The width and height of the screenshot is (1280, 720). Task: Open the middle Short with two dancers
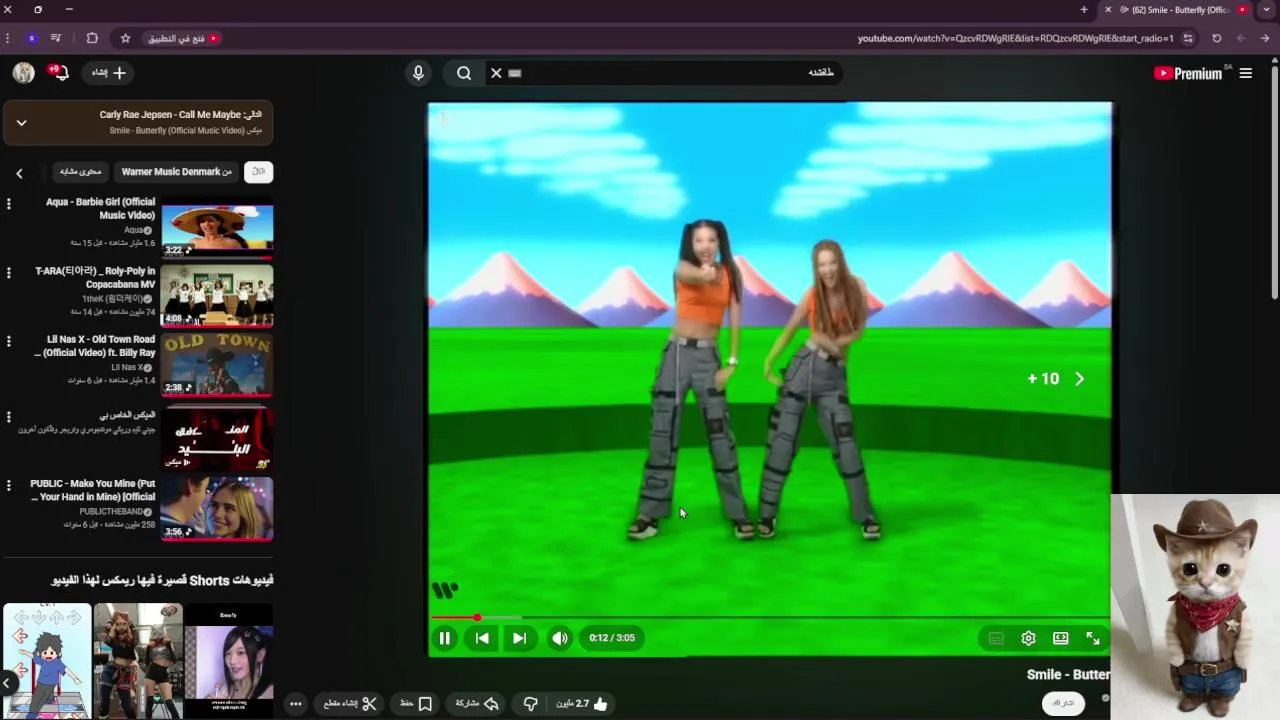(x=138, y=660)
